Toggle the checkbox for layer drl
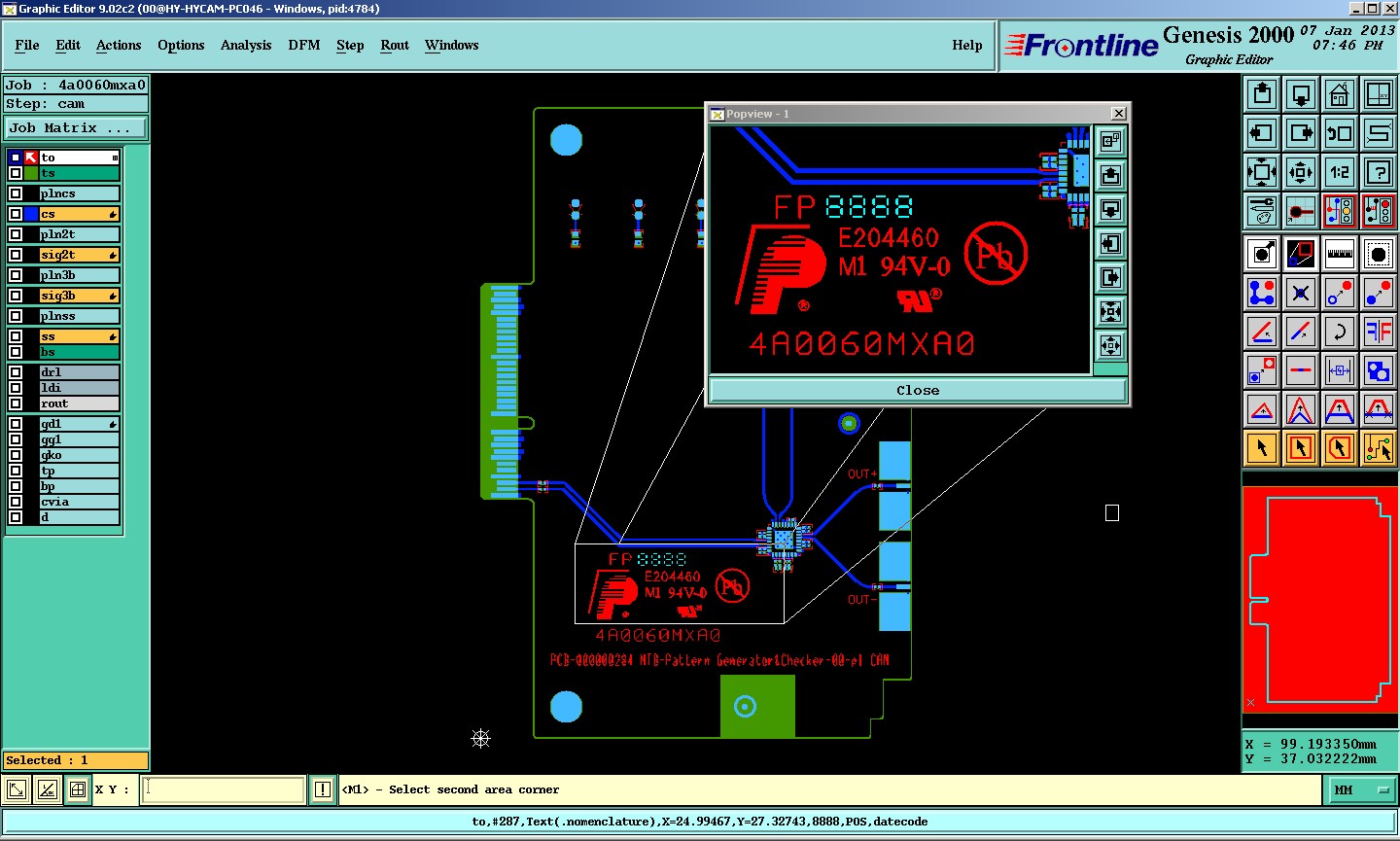 coord(16,372)
